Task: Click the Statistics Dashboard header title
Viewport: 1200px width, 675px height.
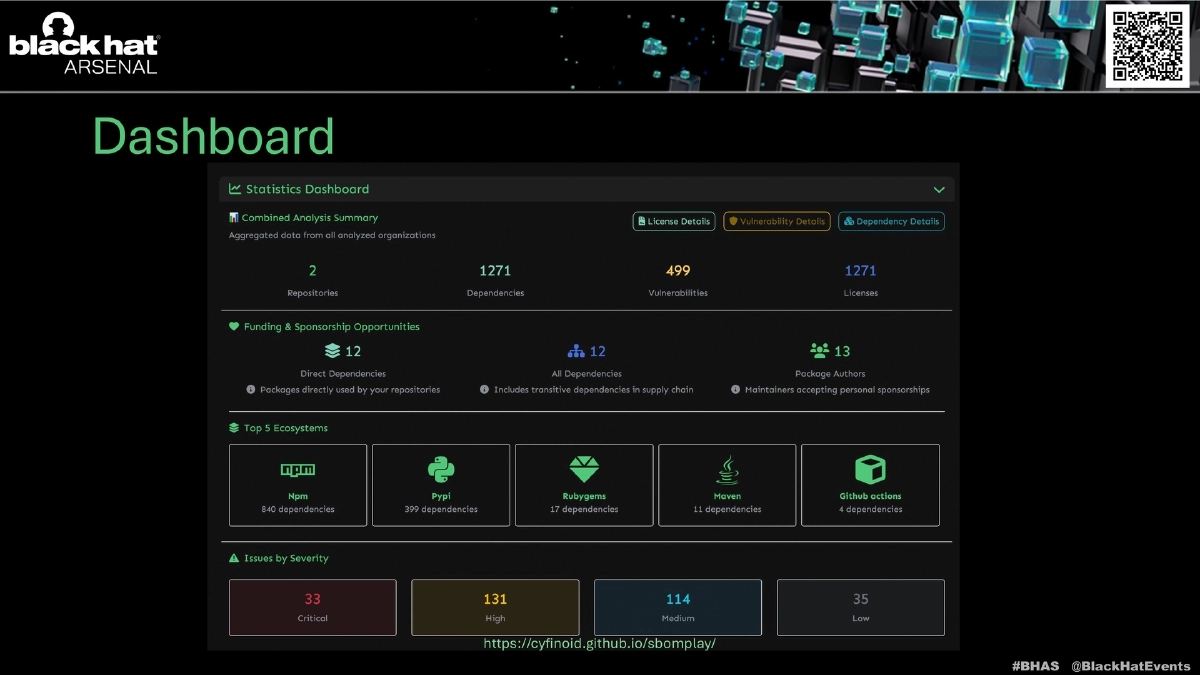Action: point(307,189)
